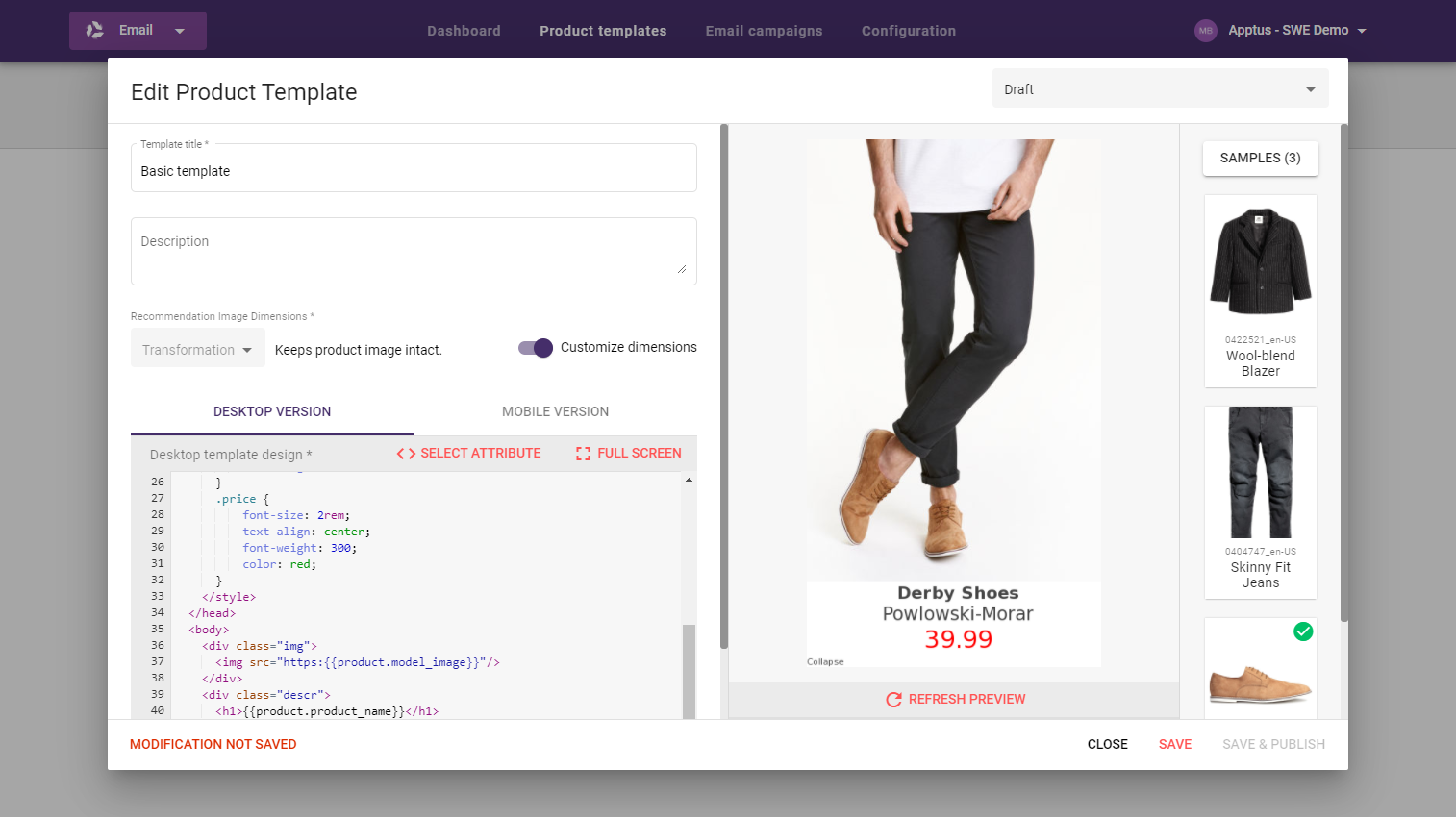Screen dimensions: 1456x817
Task: Go to the Dashboard tab
Action: pyautogui.click(x=464, y=31)
